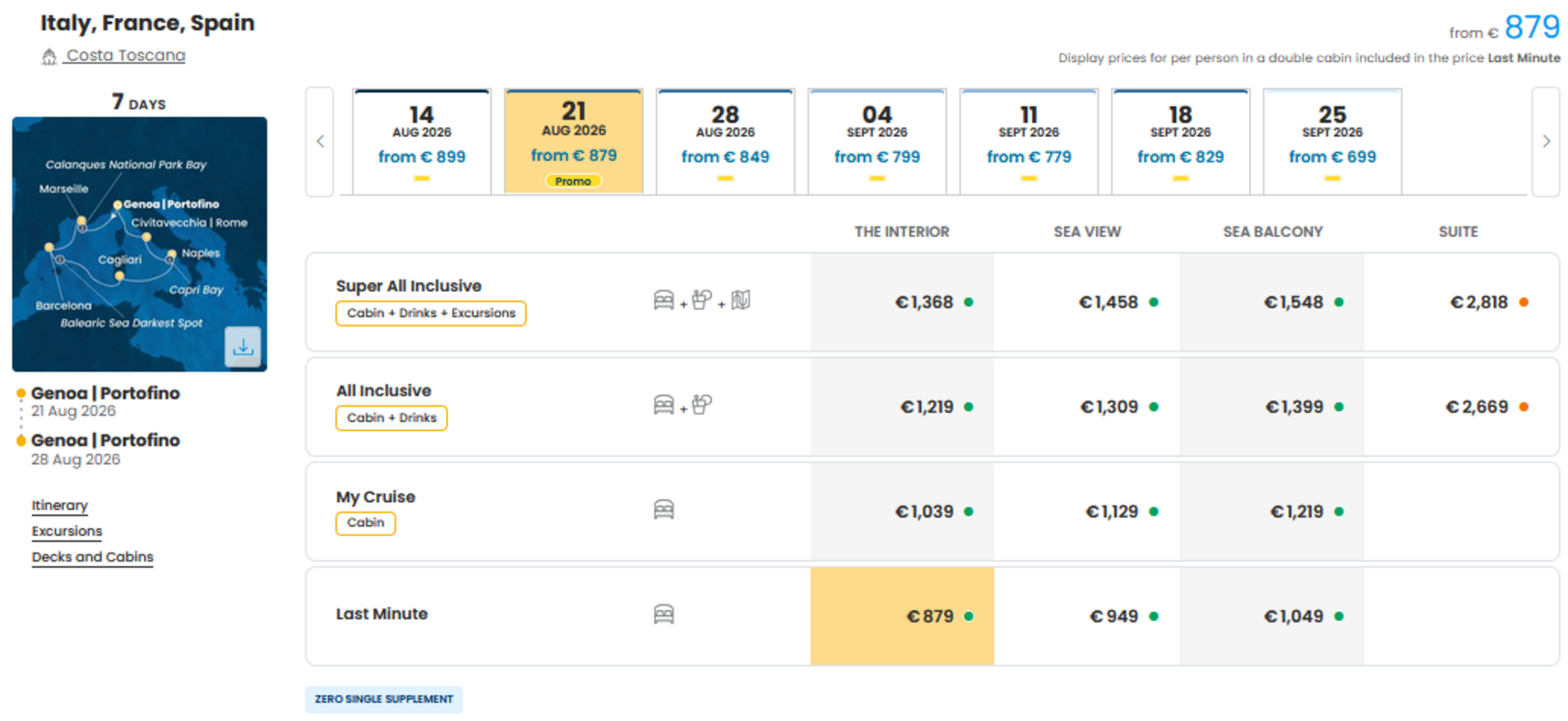Click the All Inclusive fare title
This screenshot has width=1568, height=721.
(384, 390)
